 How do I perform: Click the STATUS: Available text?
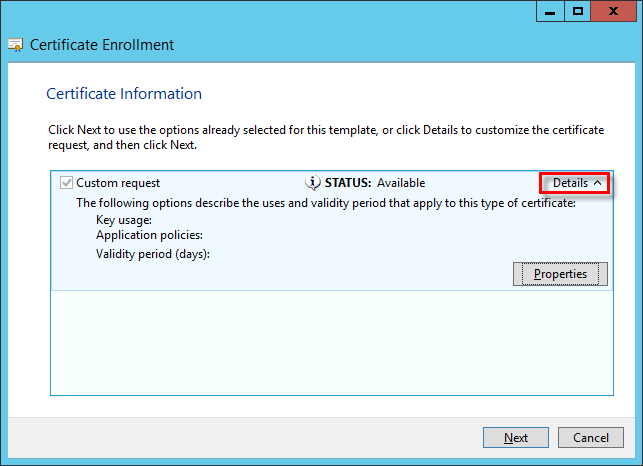click(374, 183)
